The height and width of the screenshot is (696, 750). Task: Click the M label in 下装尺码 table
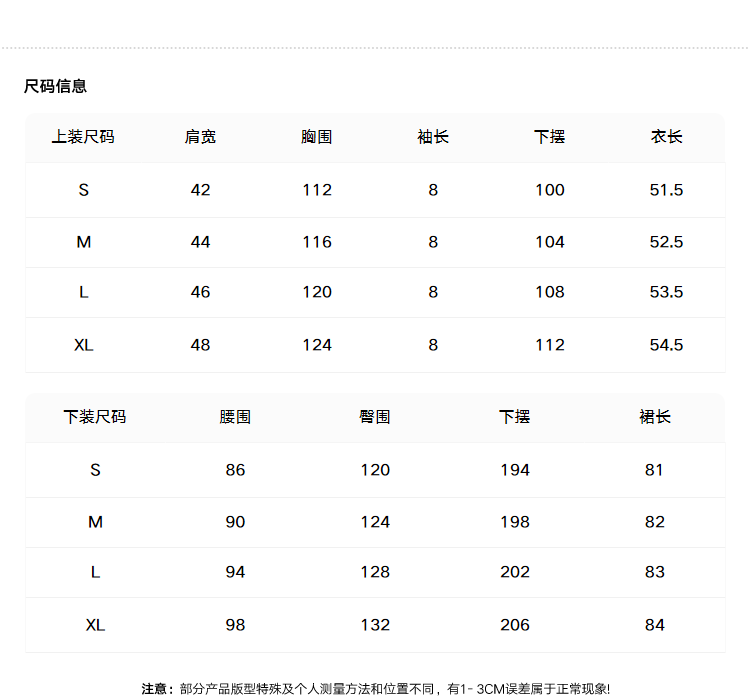(95, 522)
